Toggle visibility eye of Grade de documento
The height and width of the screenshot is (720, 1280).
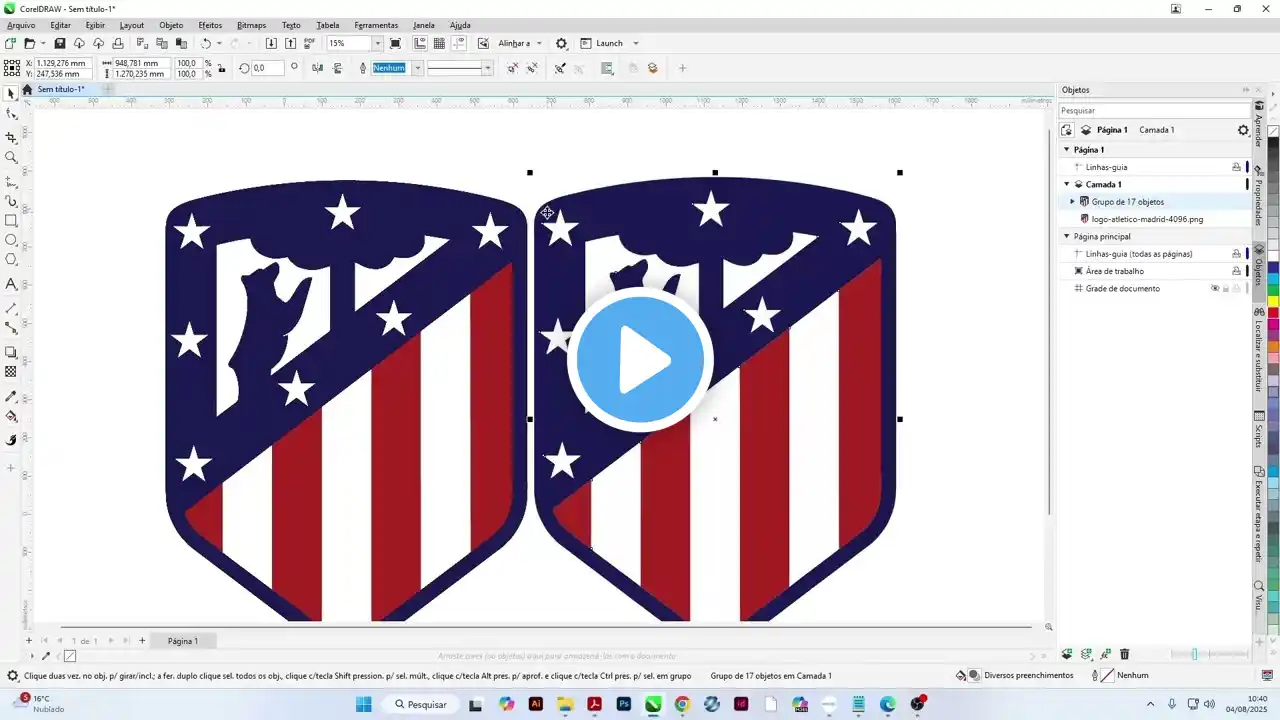[1215, 289]
